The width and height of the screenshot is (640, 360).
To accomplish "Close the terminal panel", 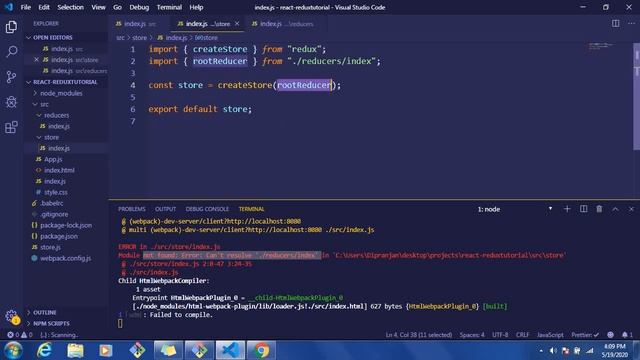I will pos(631,209).
